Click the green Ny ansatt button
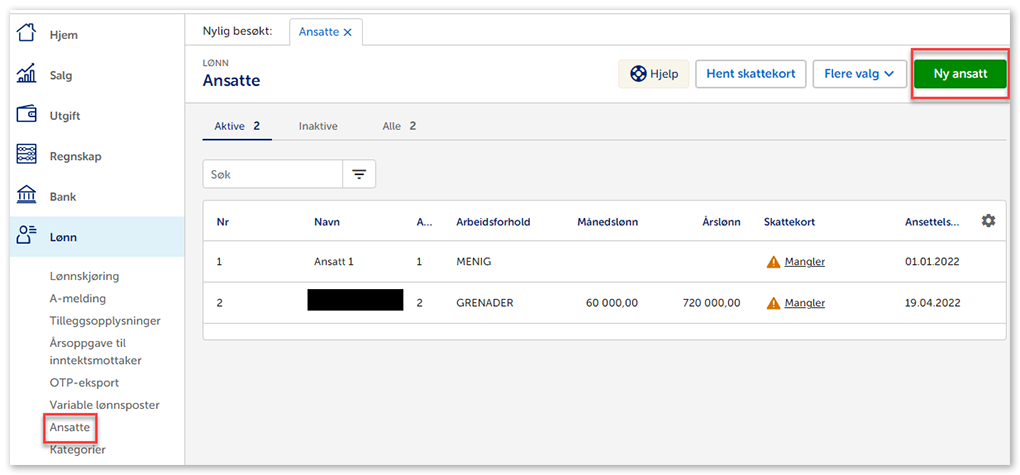The height and width of the screenshot is (475, 1020). [959, 74]
